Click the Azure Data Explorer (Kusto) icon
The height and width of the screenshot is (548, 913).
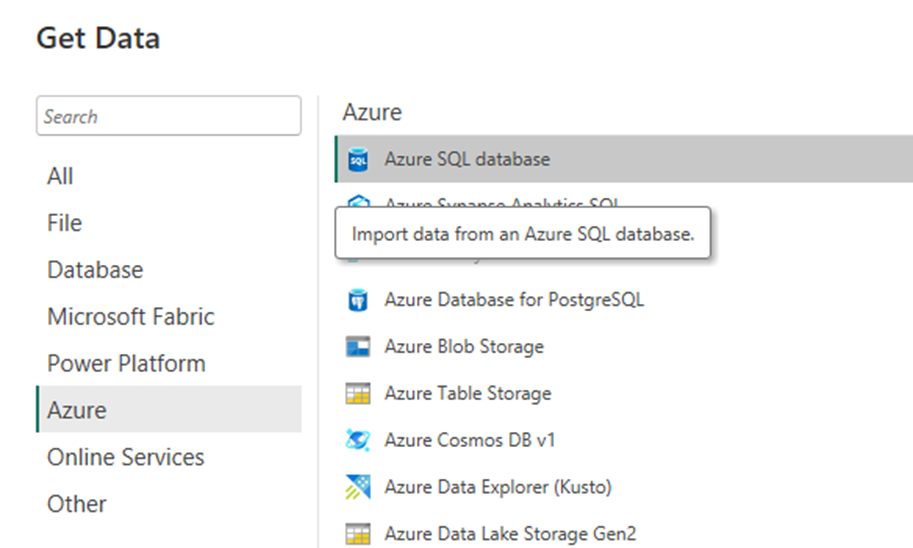[x=357, y=487]
